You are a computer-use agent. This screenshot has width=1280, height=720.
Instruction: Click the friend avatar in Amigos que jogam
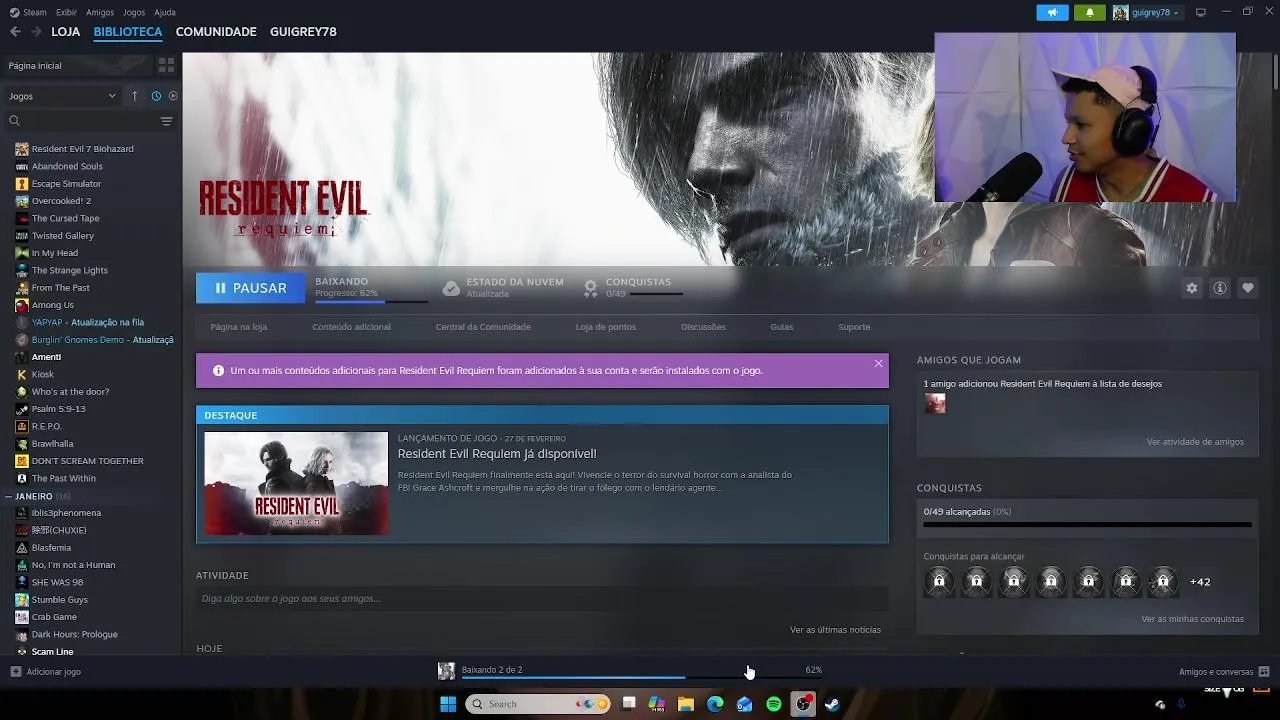(x=935, y=403)
